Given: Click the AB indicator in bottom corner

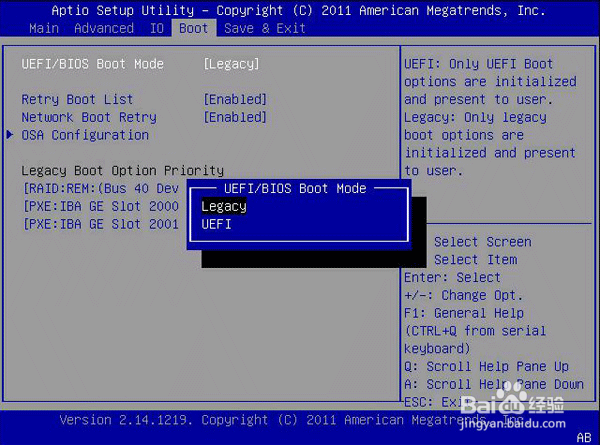Looking at the screenshot, I should 584,437.
